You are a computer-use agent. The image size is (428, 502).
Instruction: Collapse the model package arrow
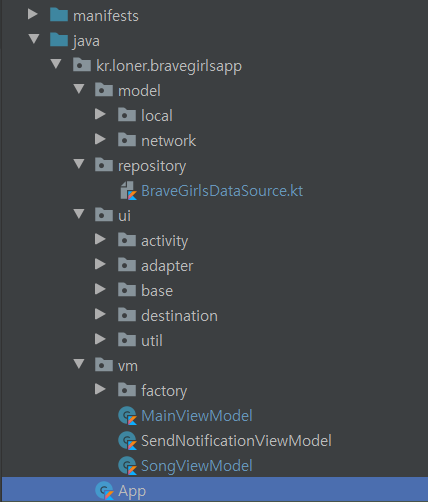[79, 89]
